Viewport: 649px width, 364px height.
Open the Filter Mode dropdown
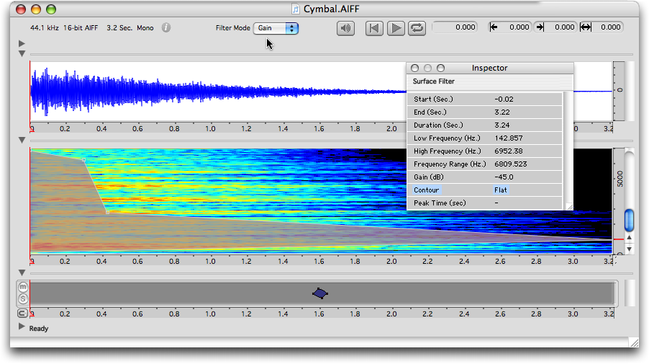click(276, 28)
